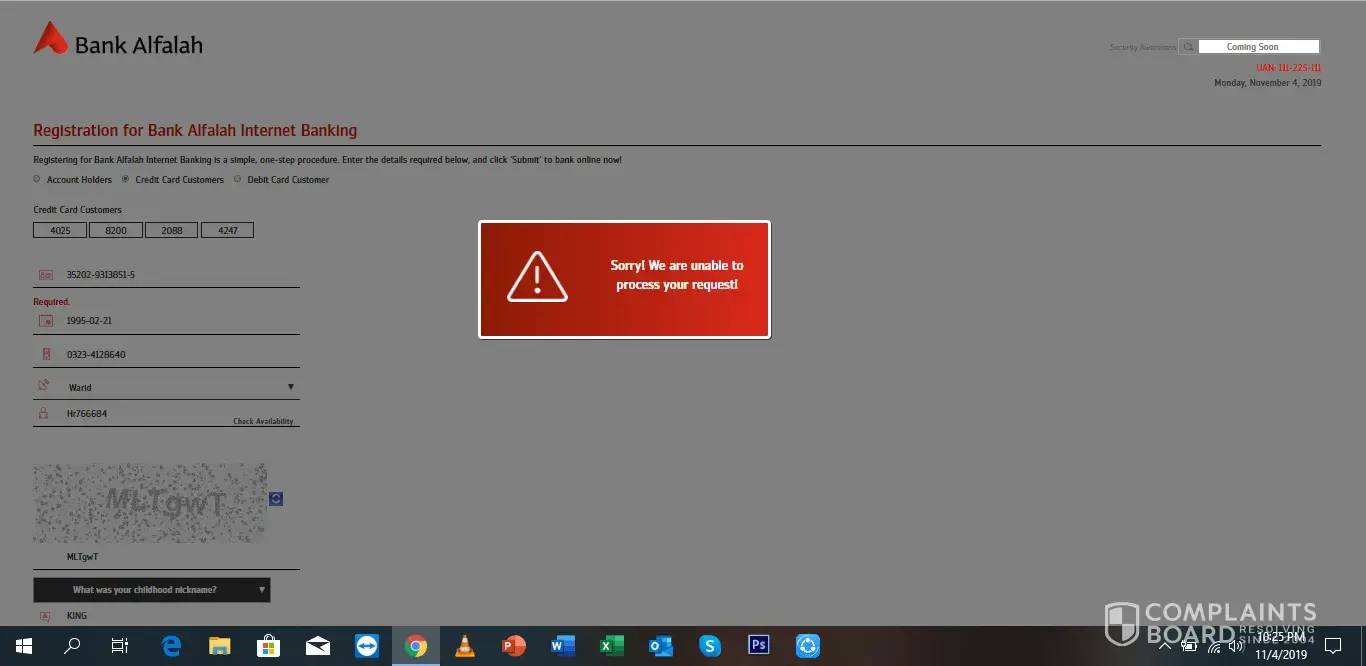Open the Windows notification center
The width and height of the screenshot is (1366, 666).
click(x=1332, y=646)
